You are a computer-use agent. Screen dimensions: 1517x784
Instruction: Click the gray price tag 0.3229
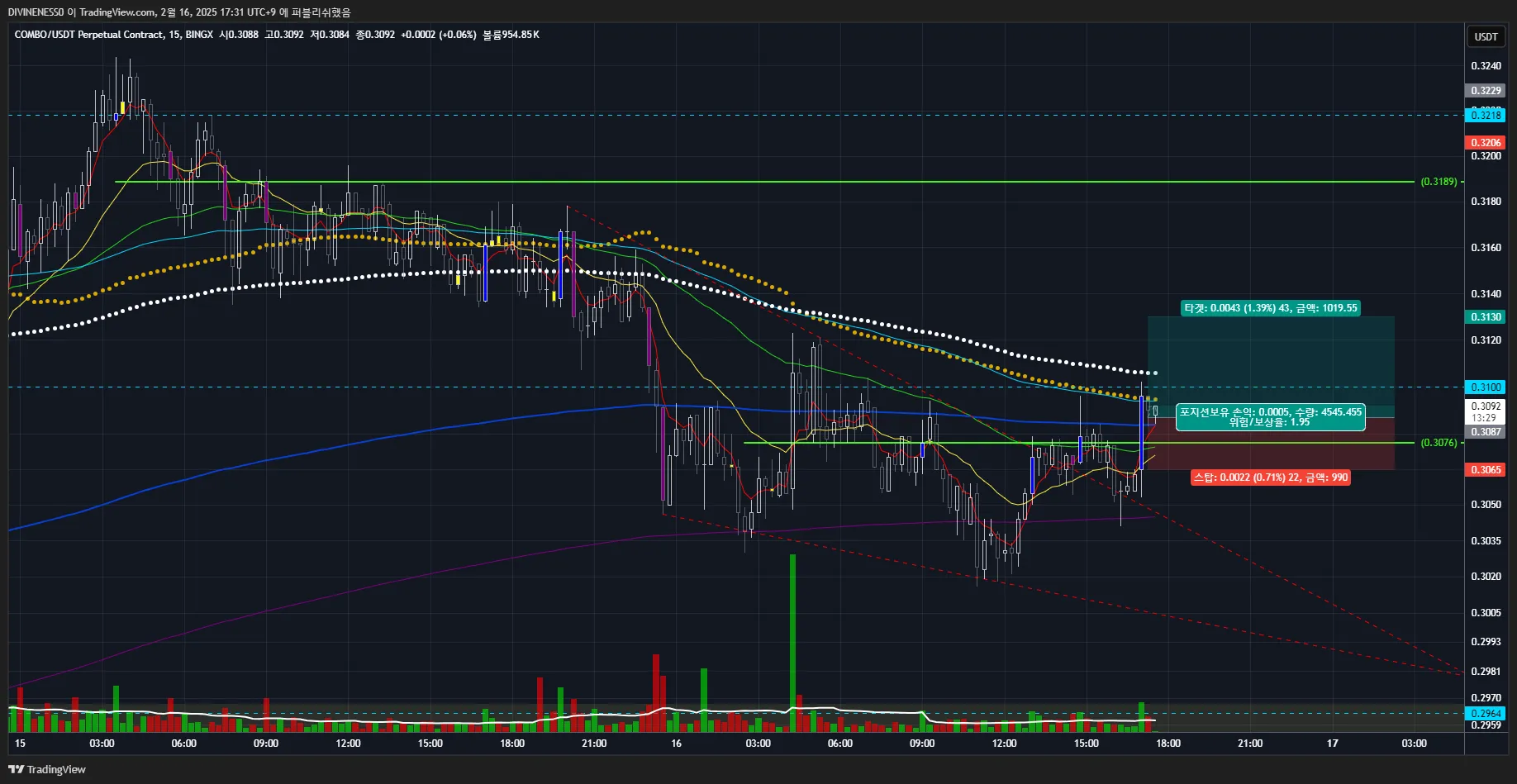click(x=1486, y=91)
